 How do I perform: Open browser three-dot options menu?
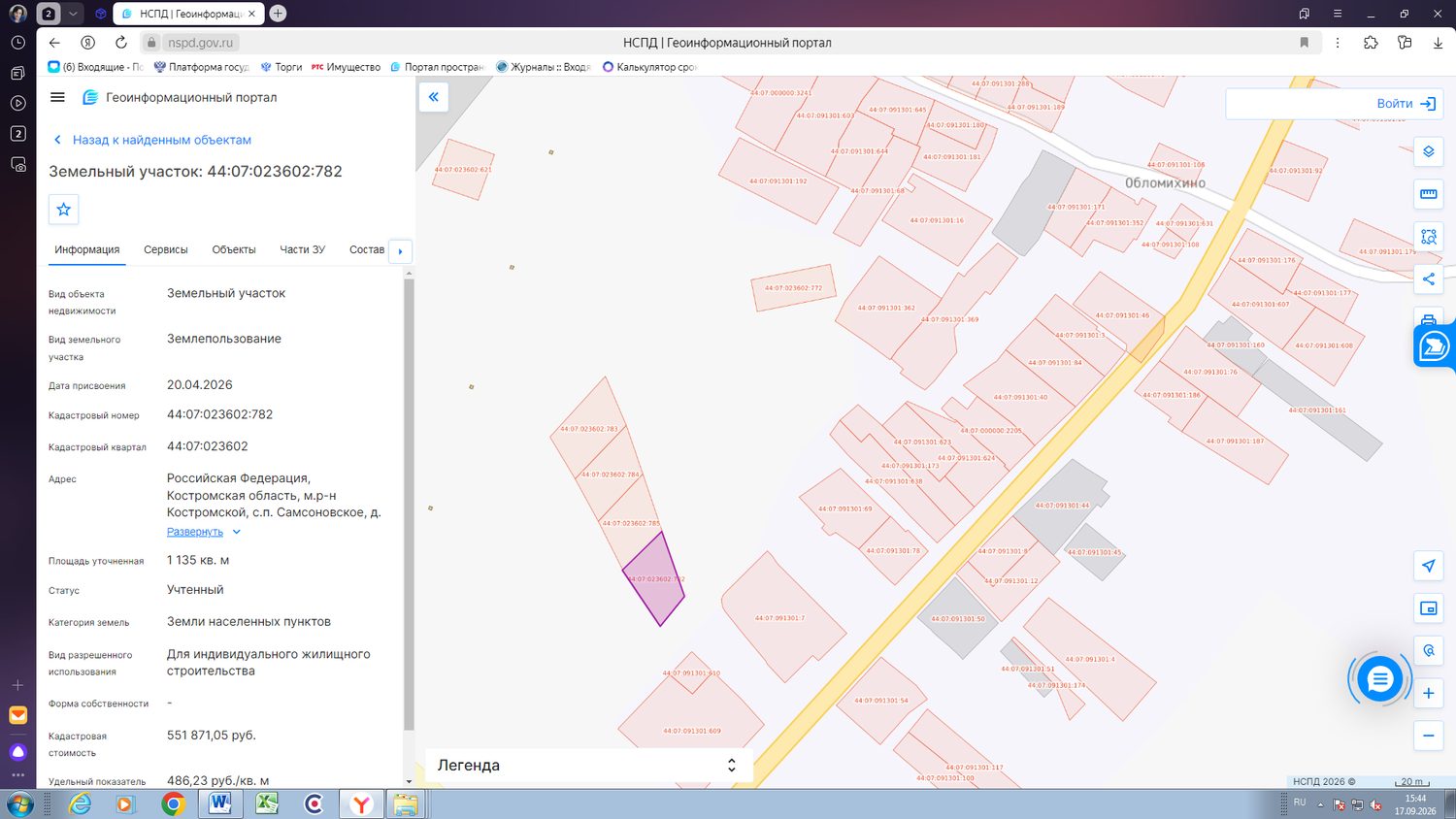point(1338,43)
